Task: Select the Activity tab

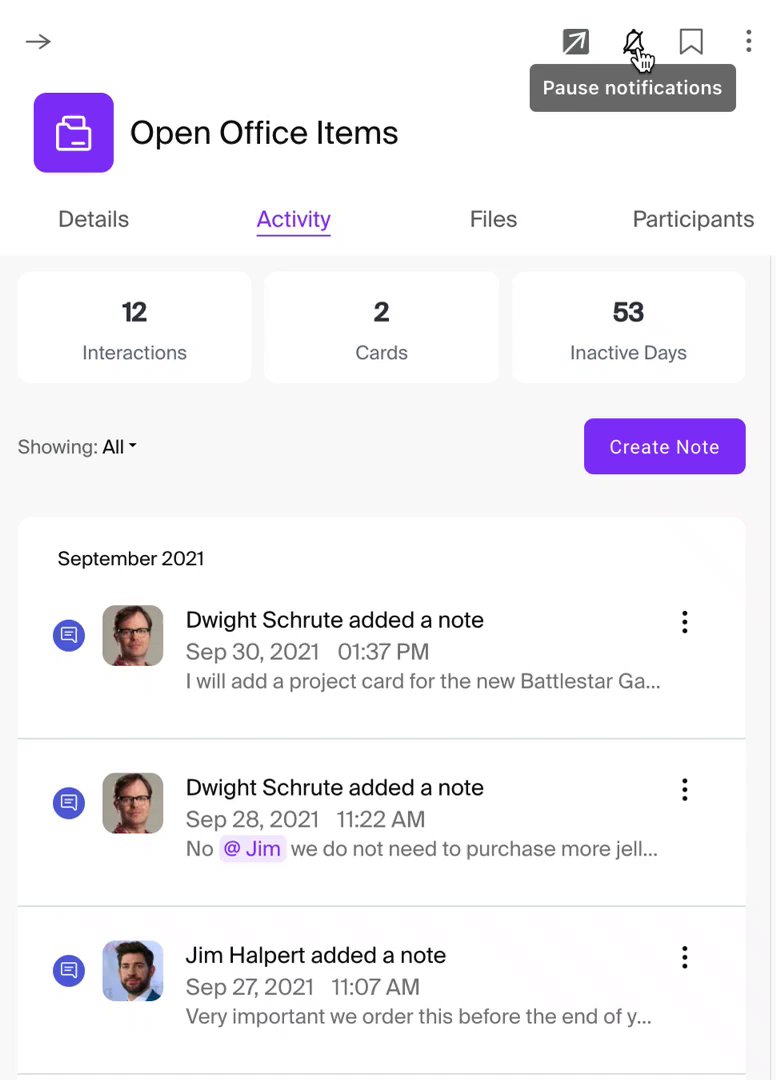Action: click(x=293, y=219)
